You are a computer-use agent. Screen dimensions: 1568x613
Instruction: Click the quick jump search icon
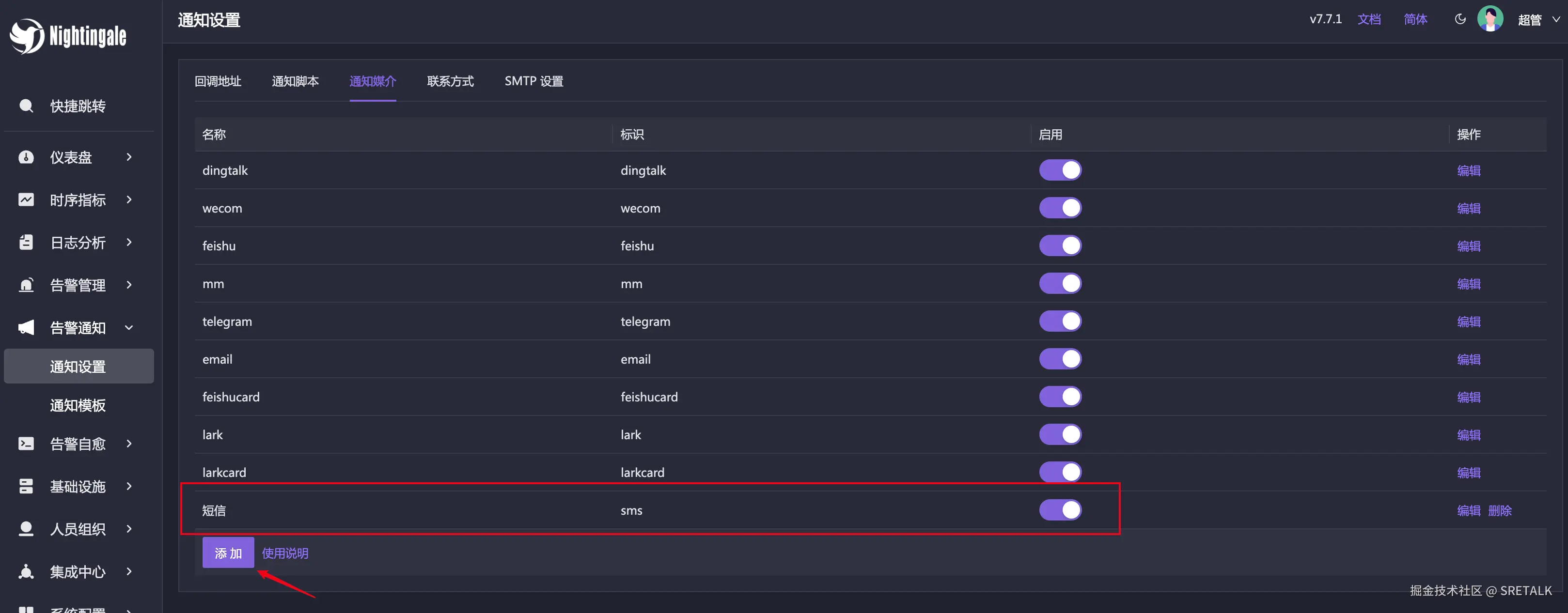[x=26, y=106]
